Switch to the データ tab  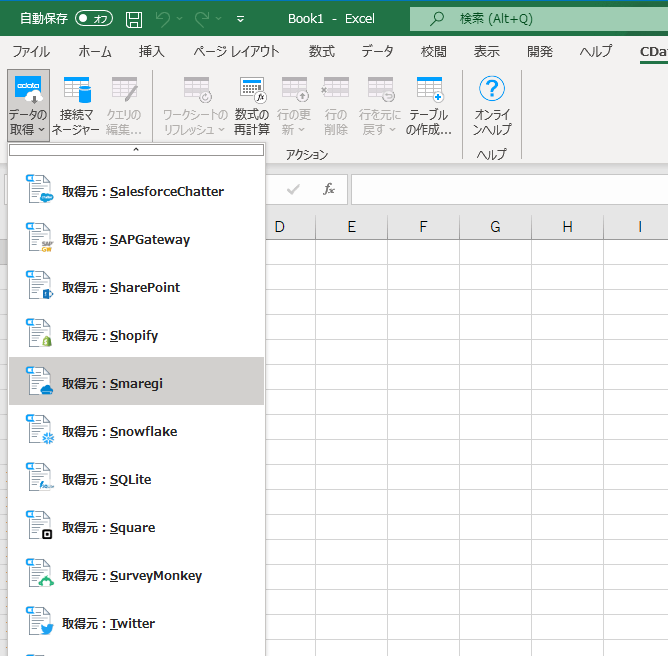point(377,52)
